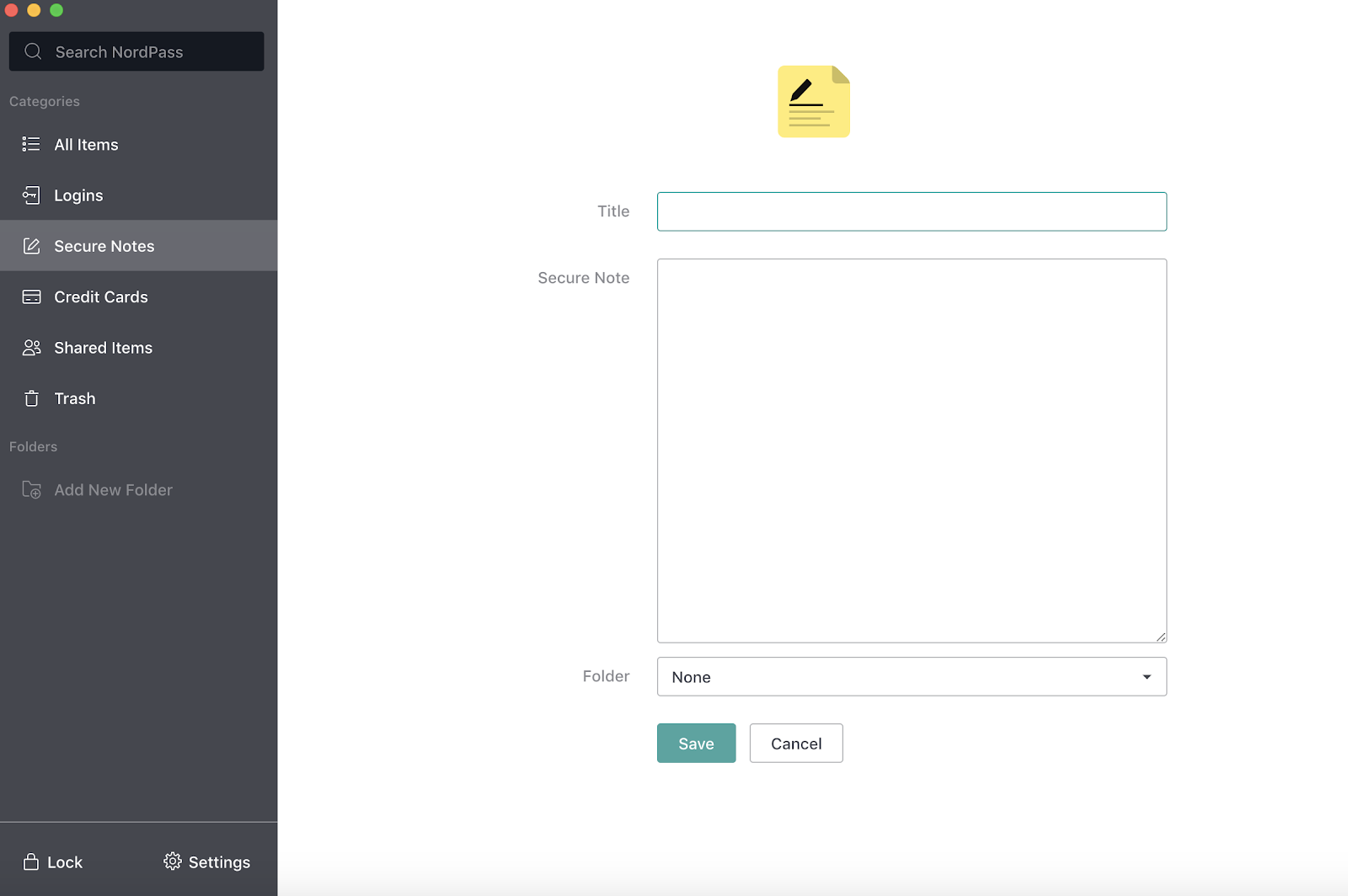This screenshot has width=1348, height=896.
Task: Save the secure note
Action: coord(696,743)
